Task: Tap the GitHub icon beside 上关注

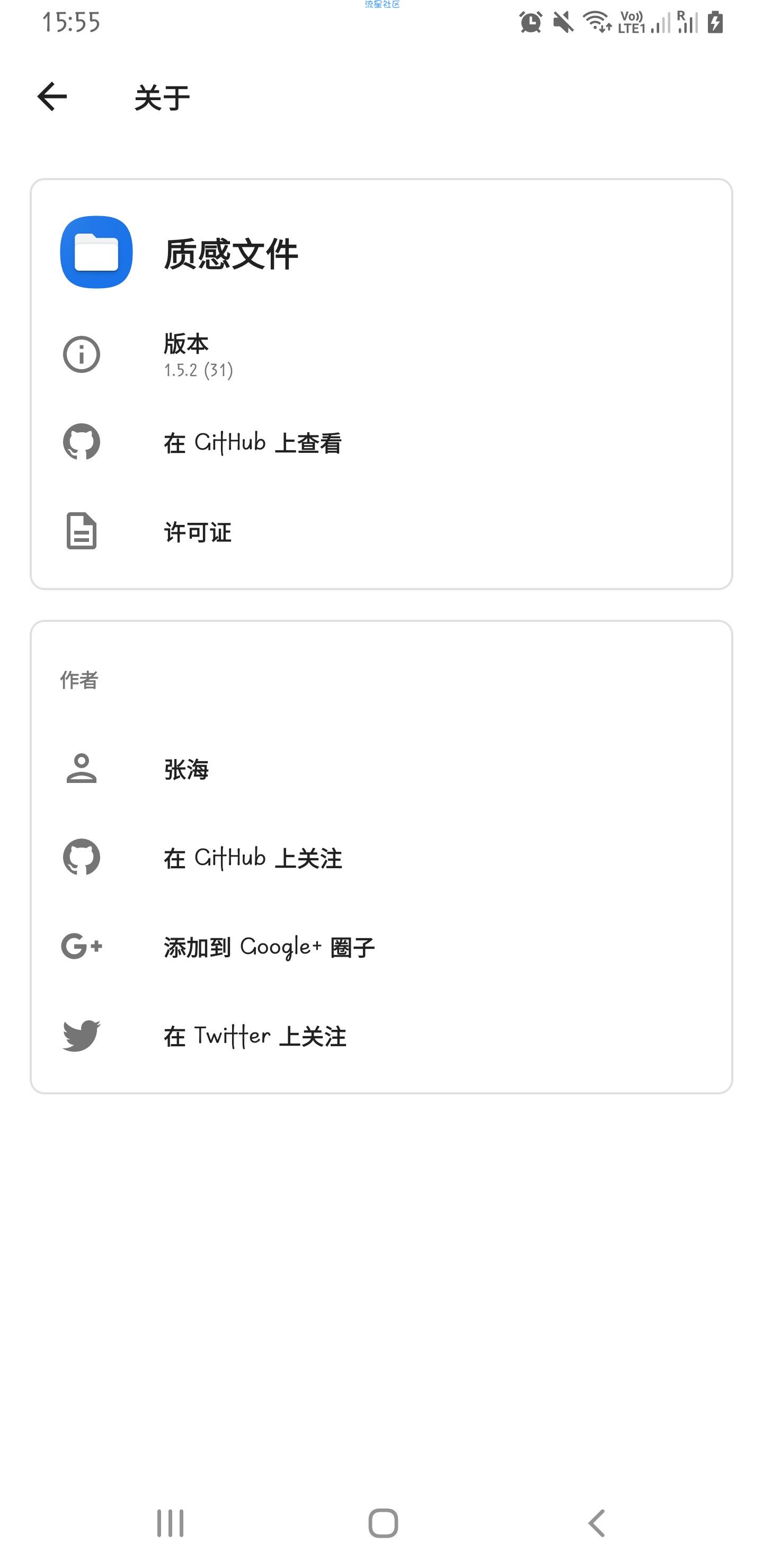Action: pos(81,857)
